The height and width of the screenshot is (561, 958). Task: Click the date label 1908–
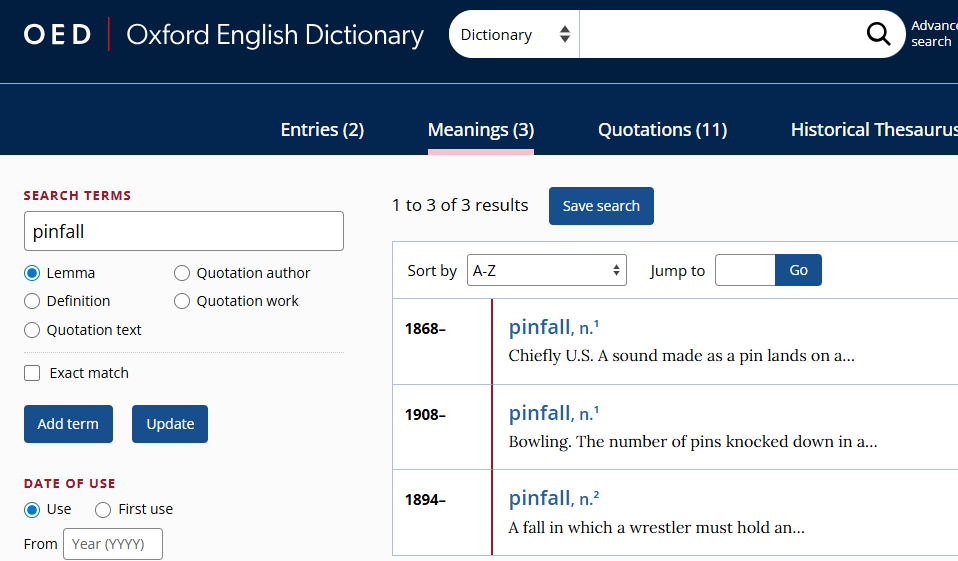(425, 415)
